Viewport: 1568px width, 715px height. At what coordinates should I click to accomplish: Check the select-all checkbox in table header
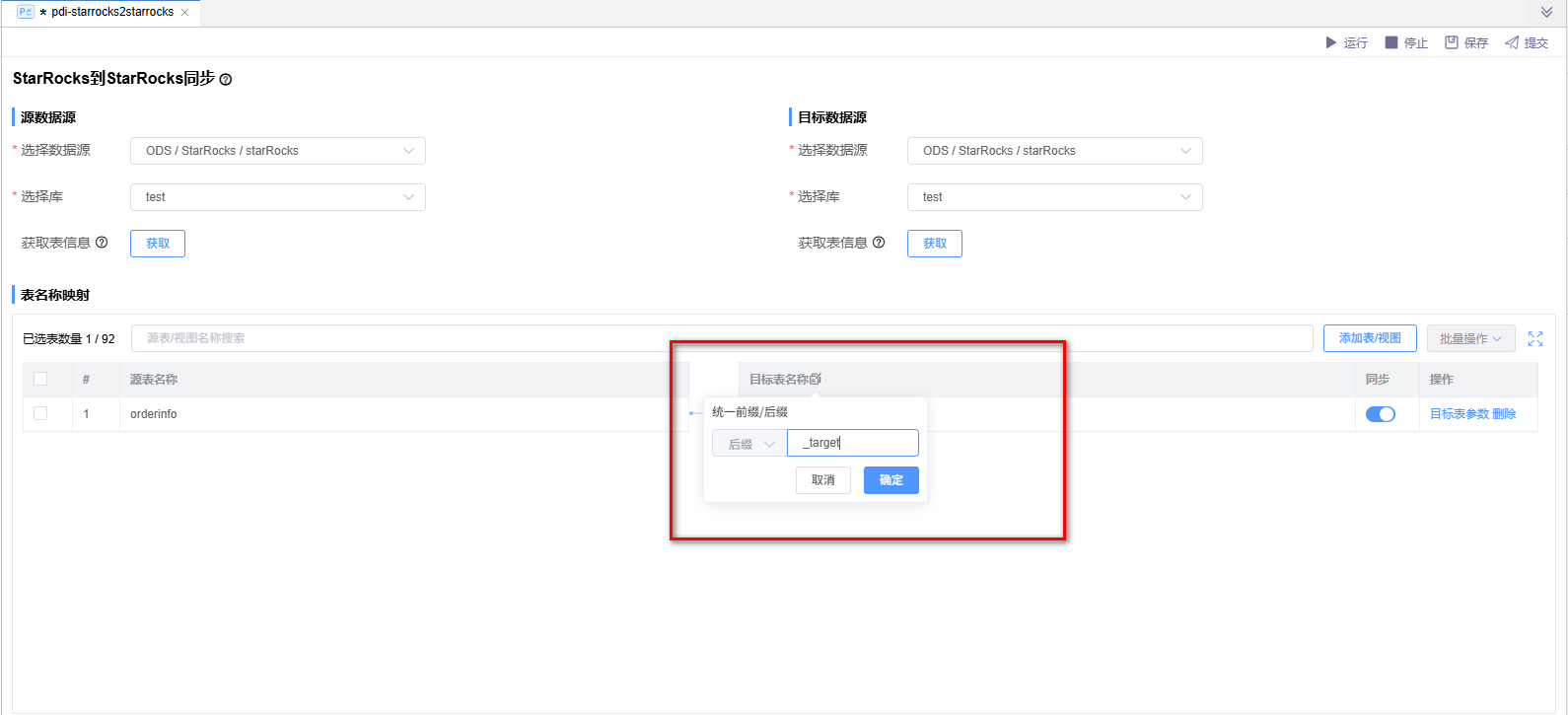(40, 379)
